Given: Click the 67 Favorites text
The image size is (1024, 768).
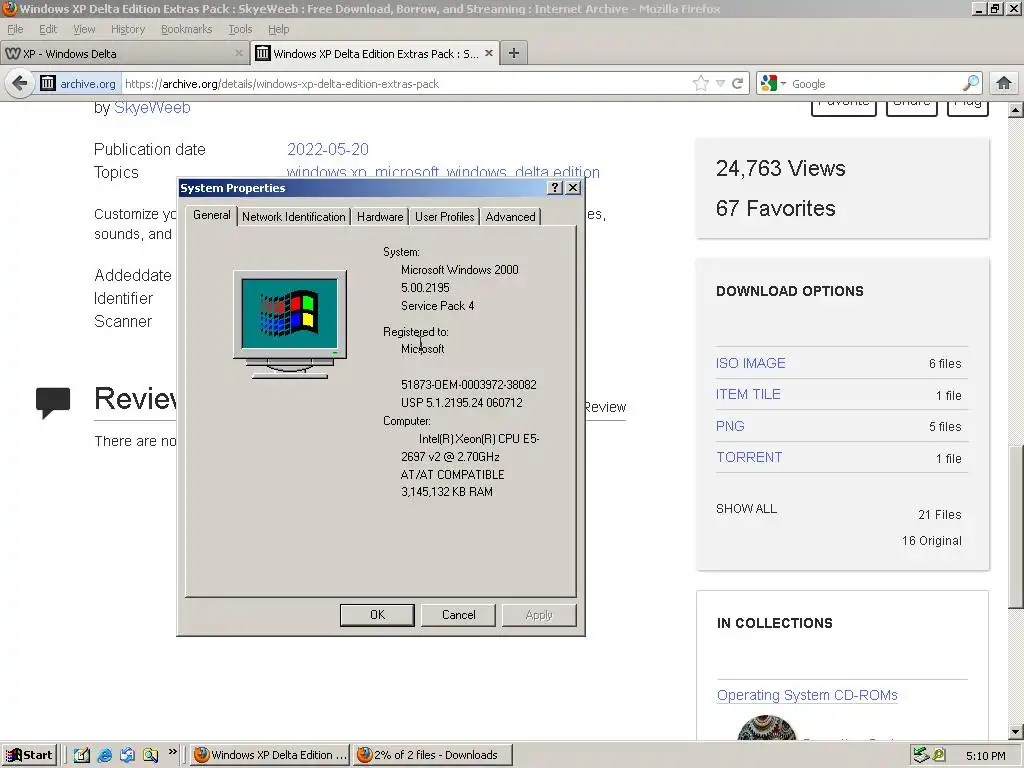Looking at the screenshot, I should click(x=776, y=208).
